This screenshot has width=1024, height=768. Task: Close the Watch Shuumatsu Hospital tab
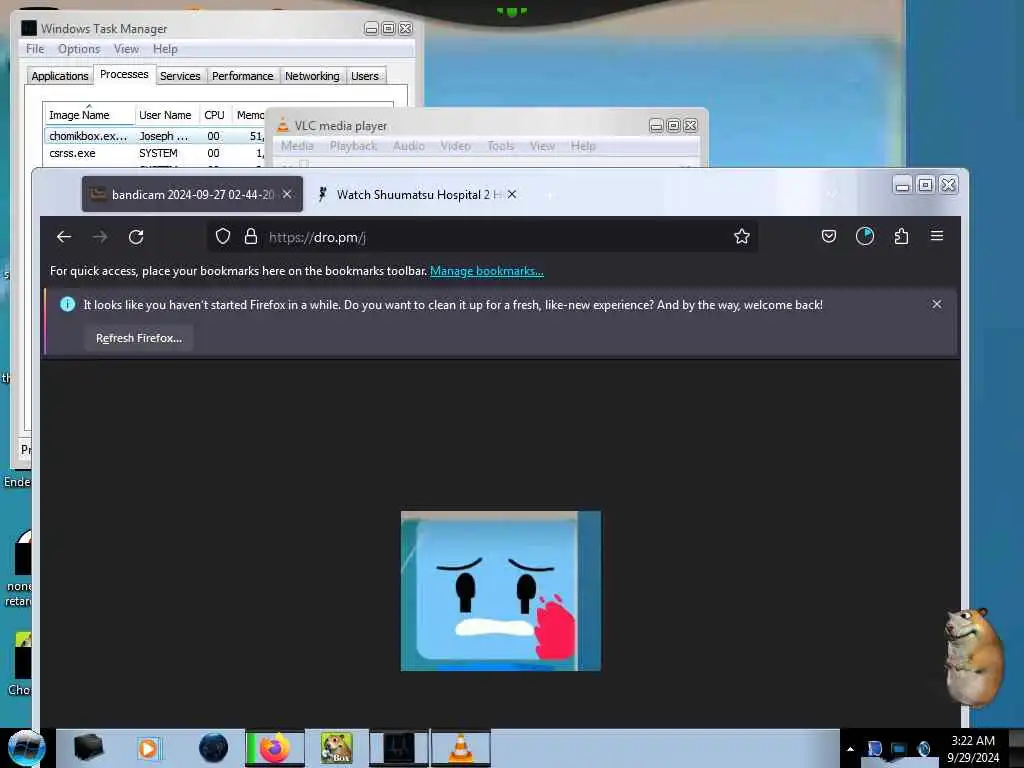[512, 194]
